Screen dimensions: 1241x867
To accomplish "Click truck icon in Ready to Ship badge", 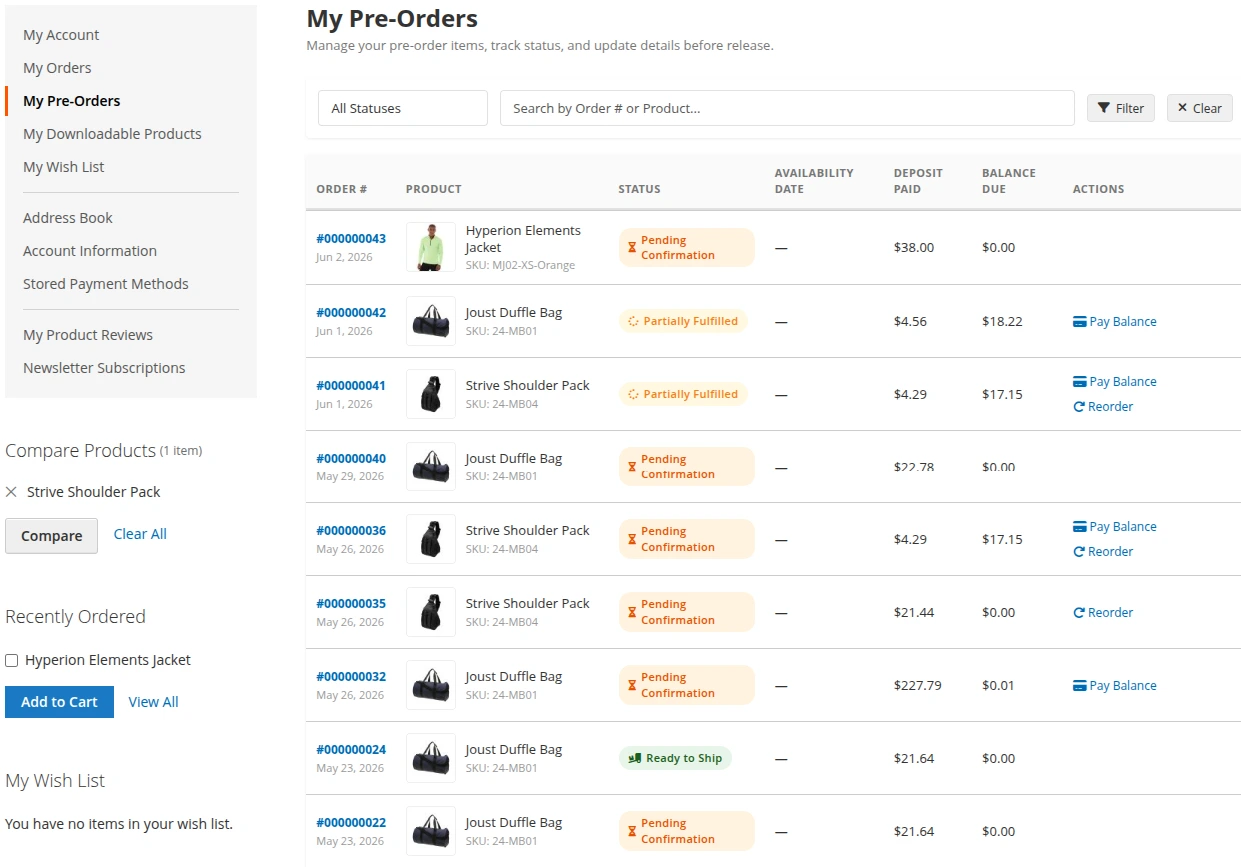I will 634,758.
